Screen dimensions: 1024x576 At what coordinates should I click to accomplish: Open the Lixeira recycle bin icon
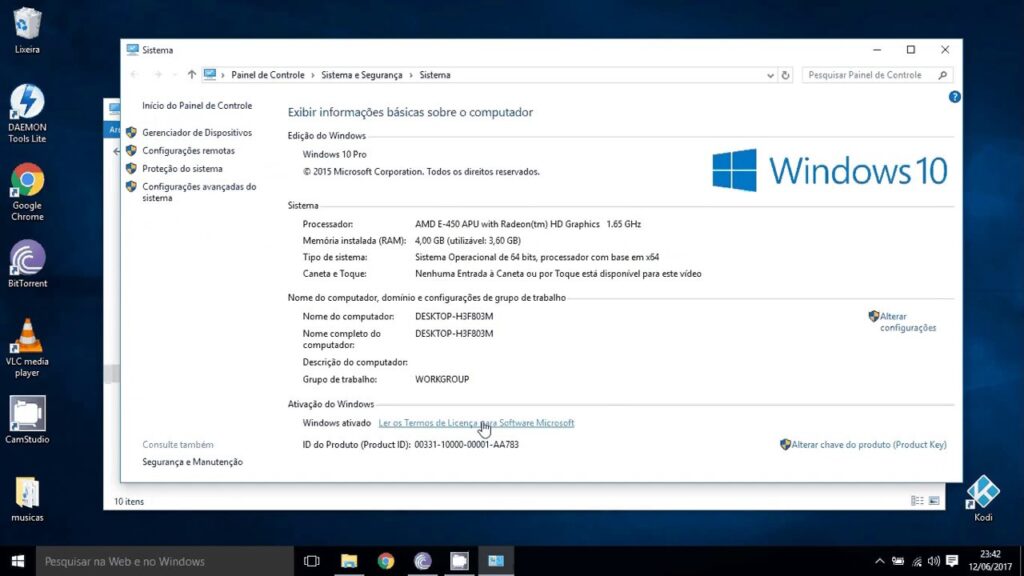click(x=27, y=30)
